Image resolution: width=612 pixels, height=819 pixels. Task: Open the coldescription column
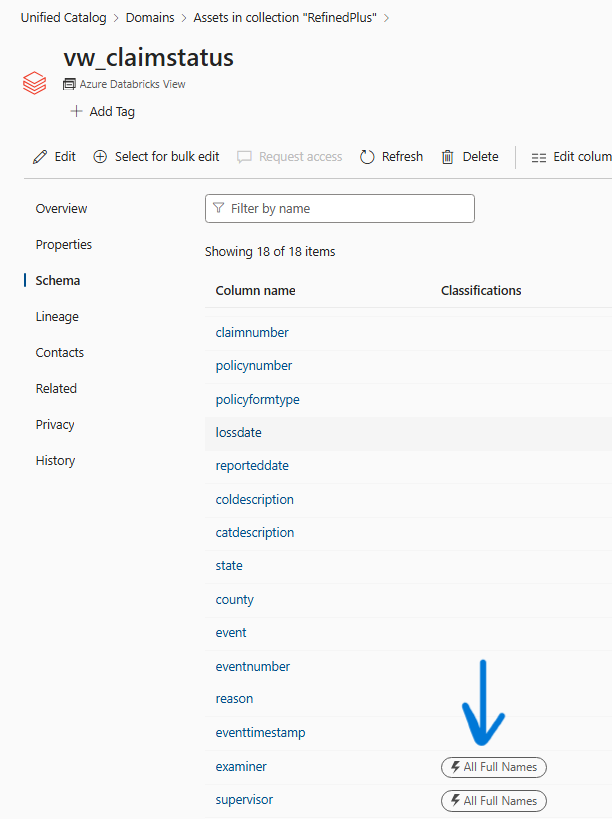click(254, 499)
